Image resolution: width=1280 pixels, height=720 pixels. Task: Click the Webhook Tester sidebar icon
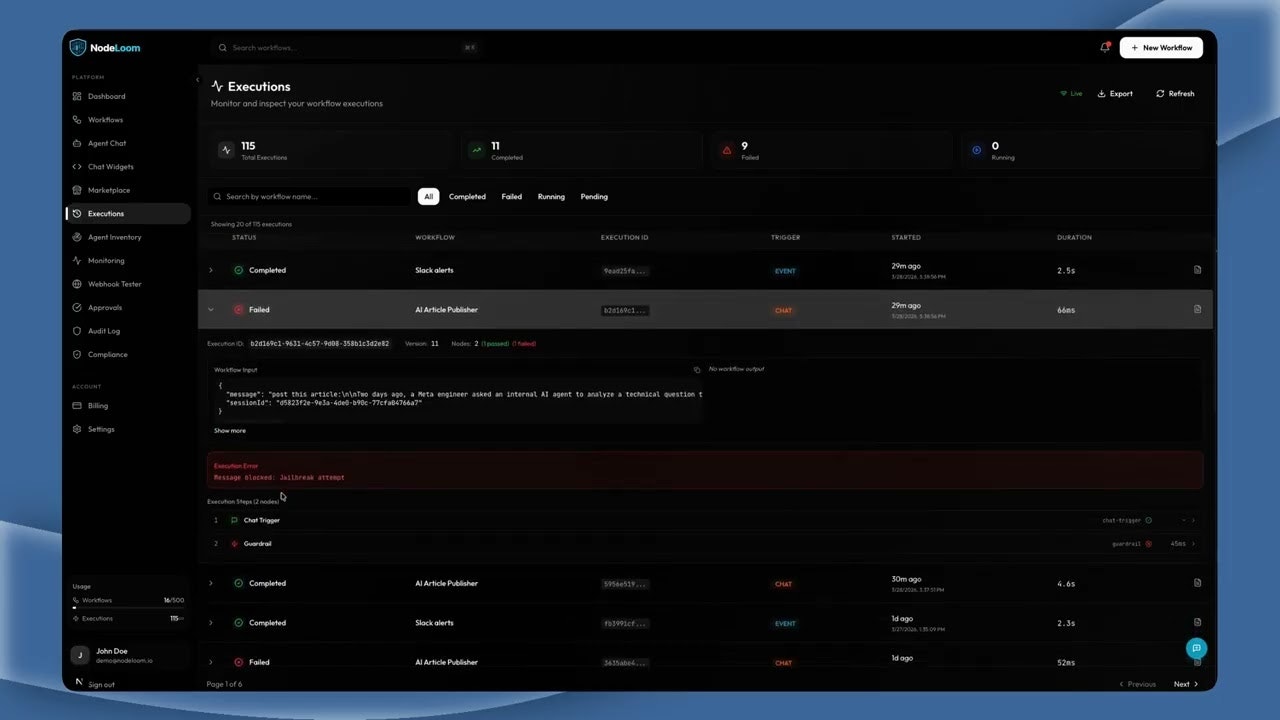(x=77, y=284)
